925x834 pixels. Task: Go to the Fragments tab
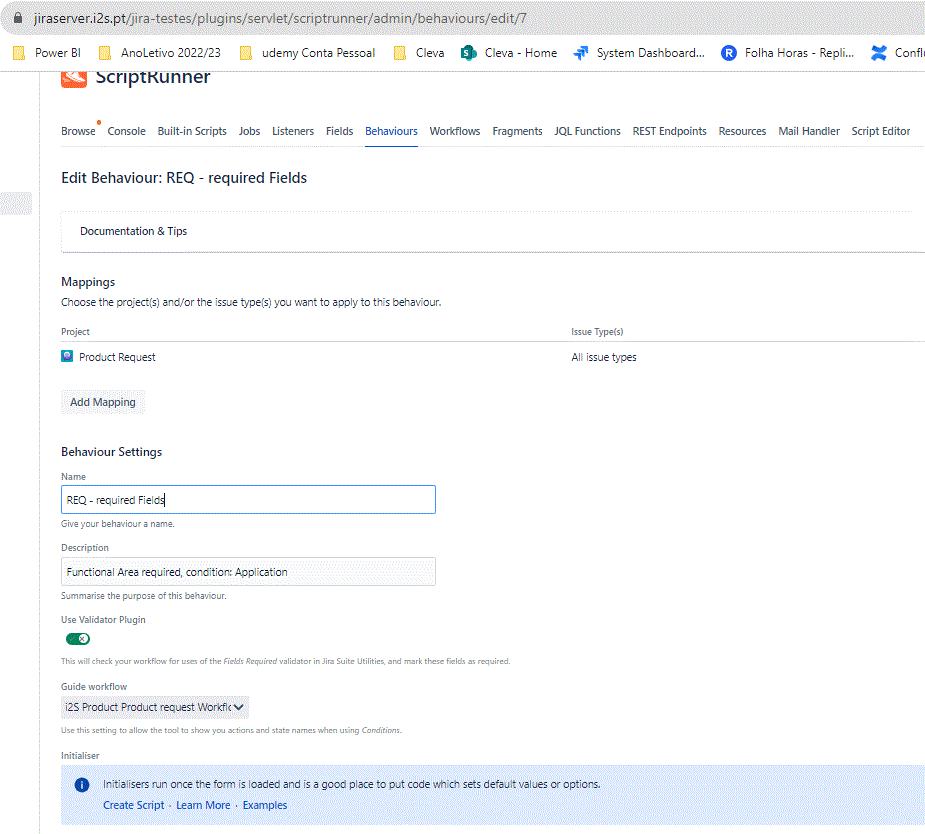click(517, 131)
